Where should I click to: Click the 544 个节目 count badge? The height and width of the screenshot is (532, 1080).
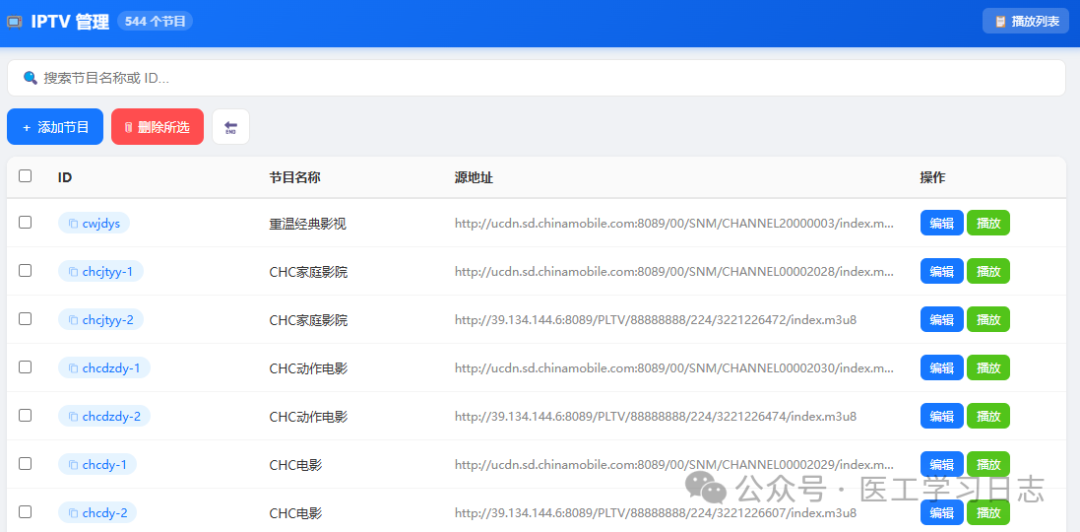(x=155, y=21)
